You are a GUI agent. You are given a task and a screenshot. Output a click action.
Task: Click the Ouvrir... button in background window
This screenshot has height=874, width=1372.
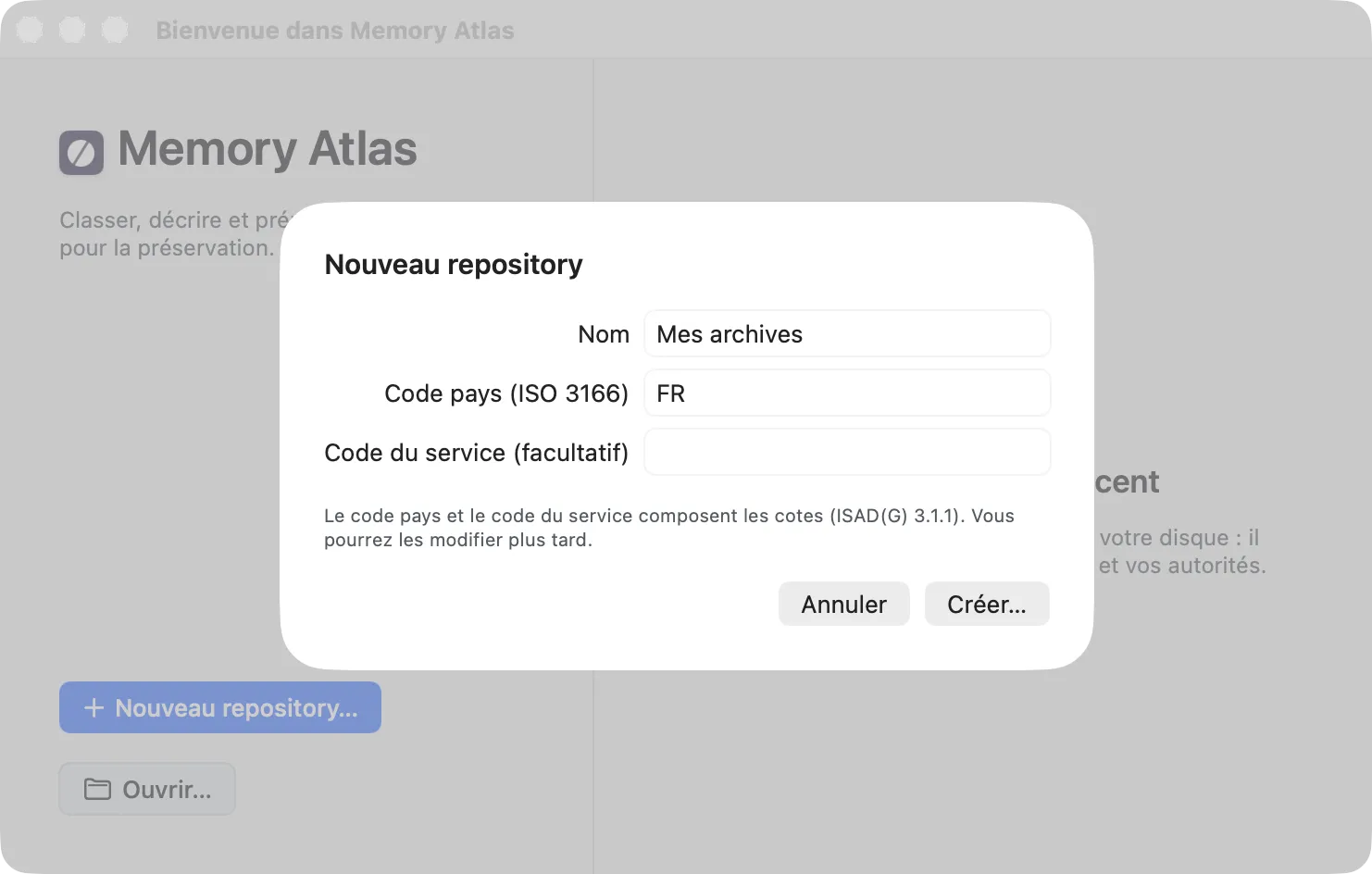(x=147, y=789)
